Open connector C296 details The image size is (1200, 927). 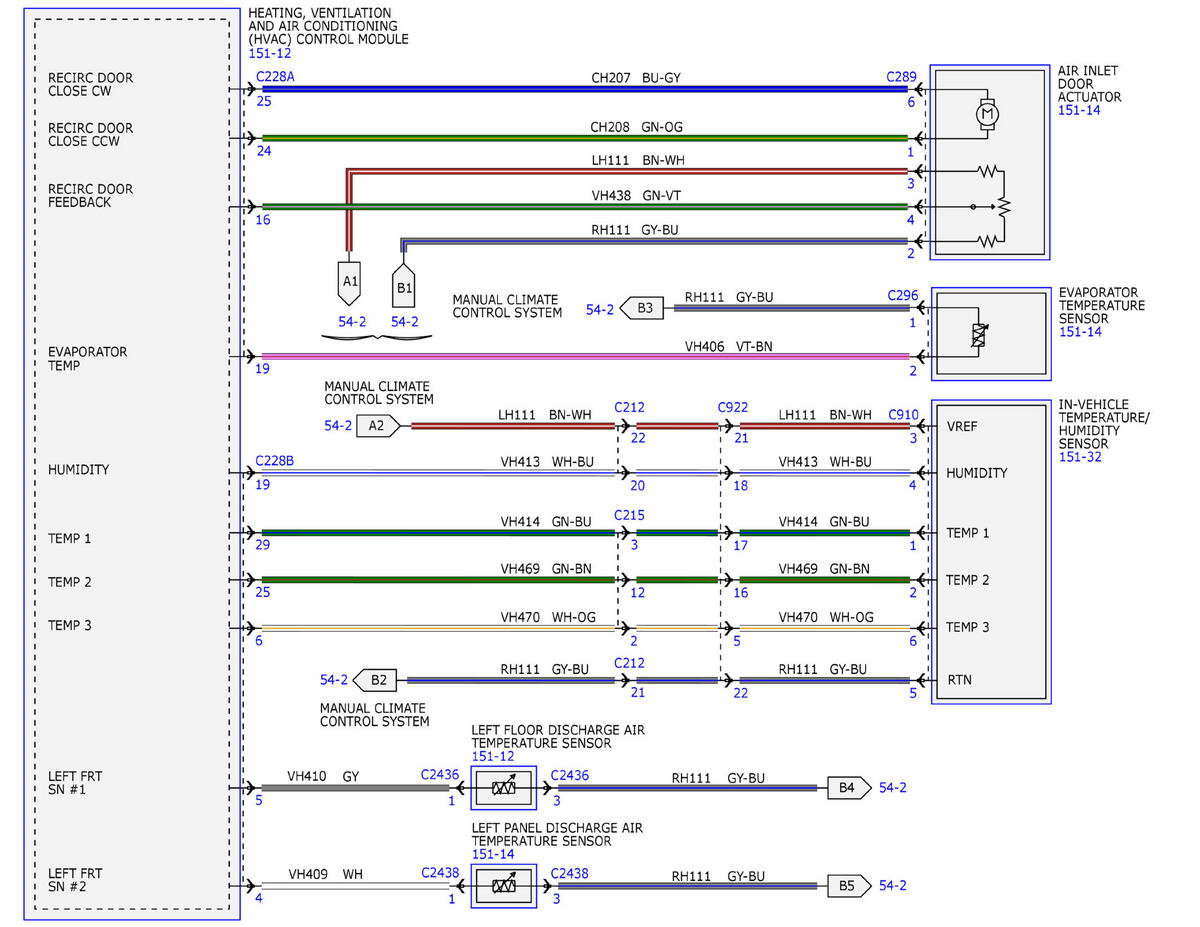(x=902, y=296)
